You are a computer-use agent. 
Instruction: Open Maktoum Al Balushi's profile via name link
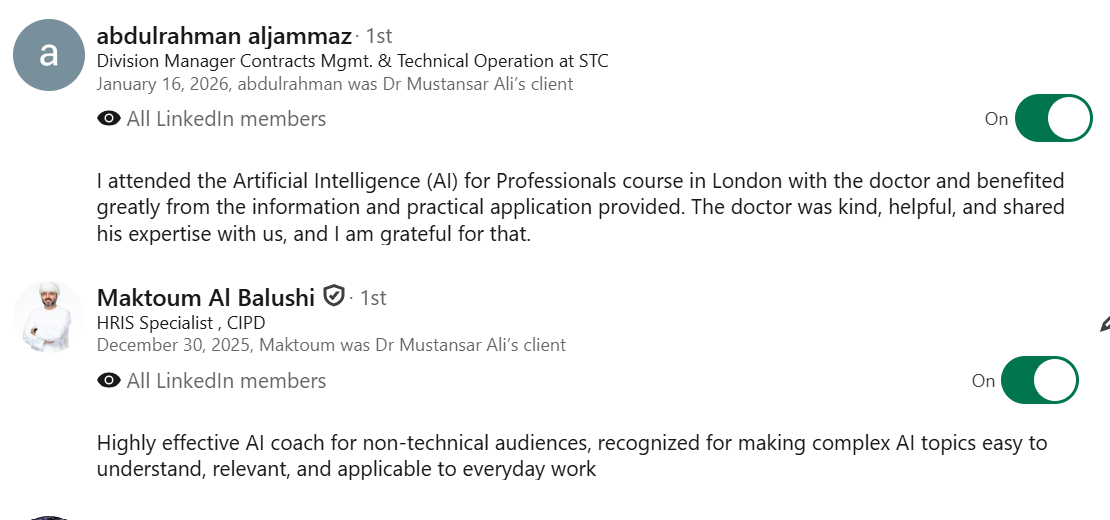coord(206,297)
